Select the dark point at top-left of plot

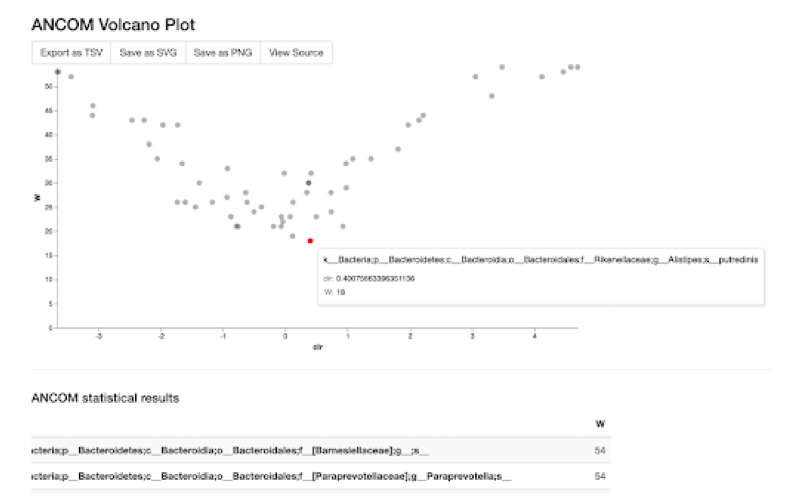click(x=58, y=72)
